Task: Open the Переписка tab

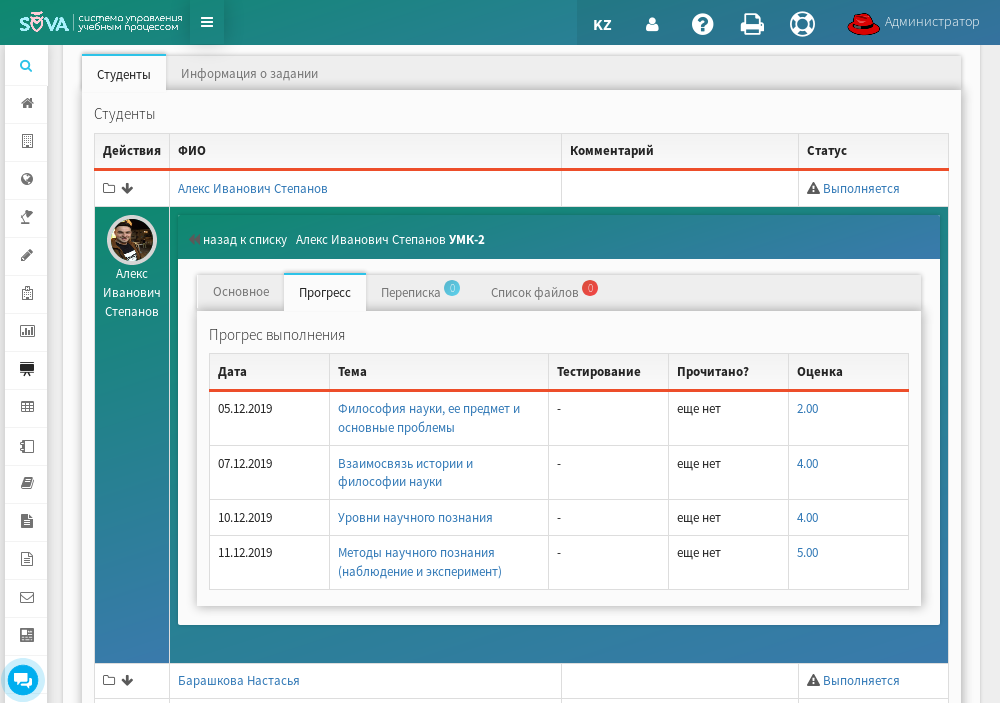Action: [420, 292]
